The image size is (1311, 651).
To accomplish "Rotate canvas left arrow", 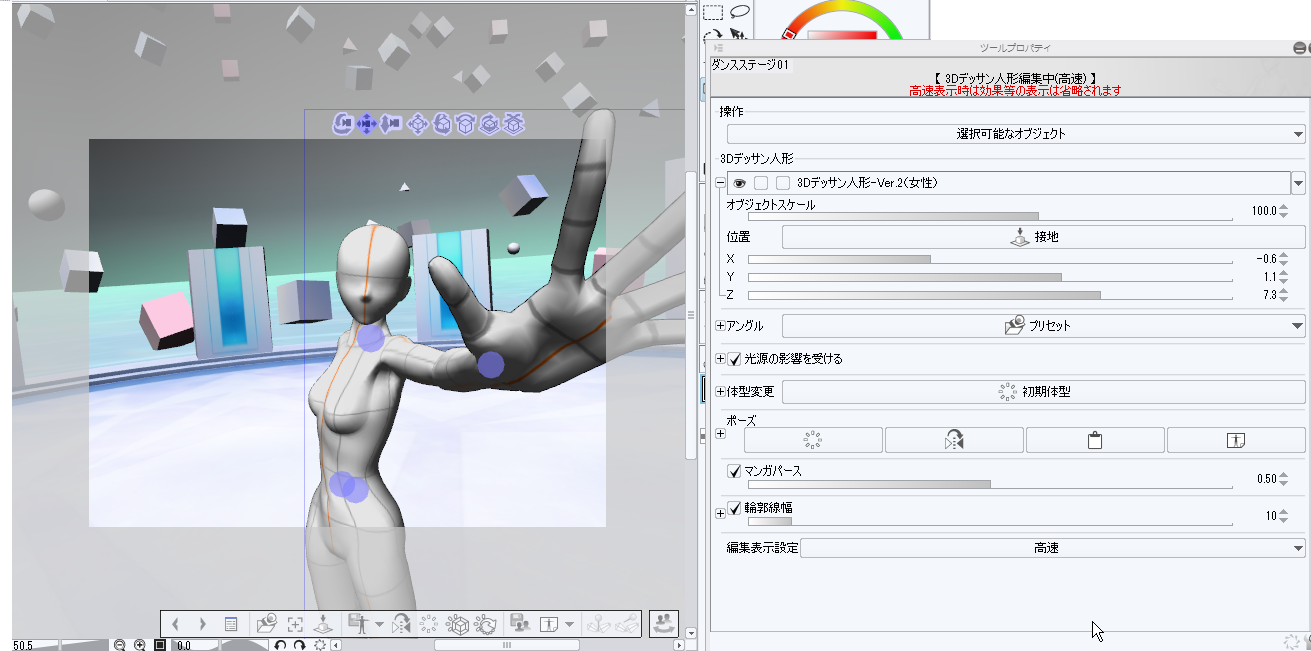I will pyautogui.click(x=281, y=645).
